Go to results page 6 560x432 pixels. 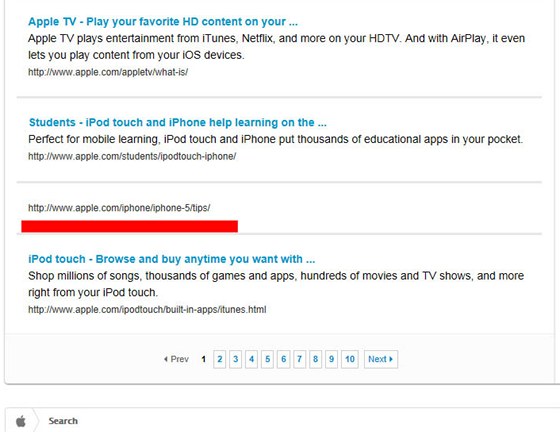click(284, 359)
